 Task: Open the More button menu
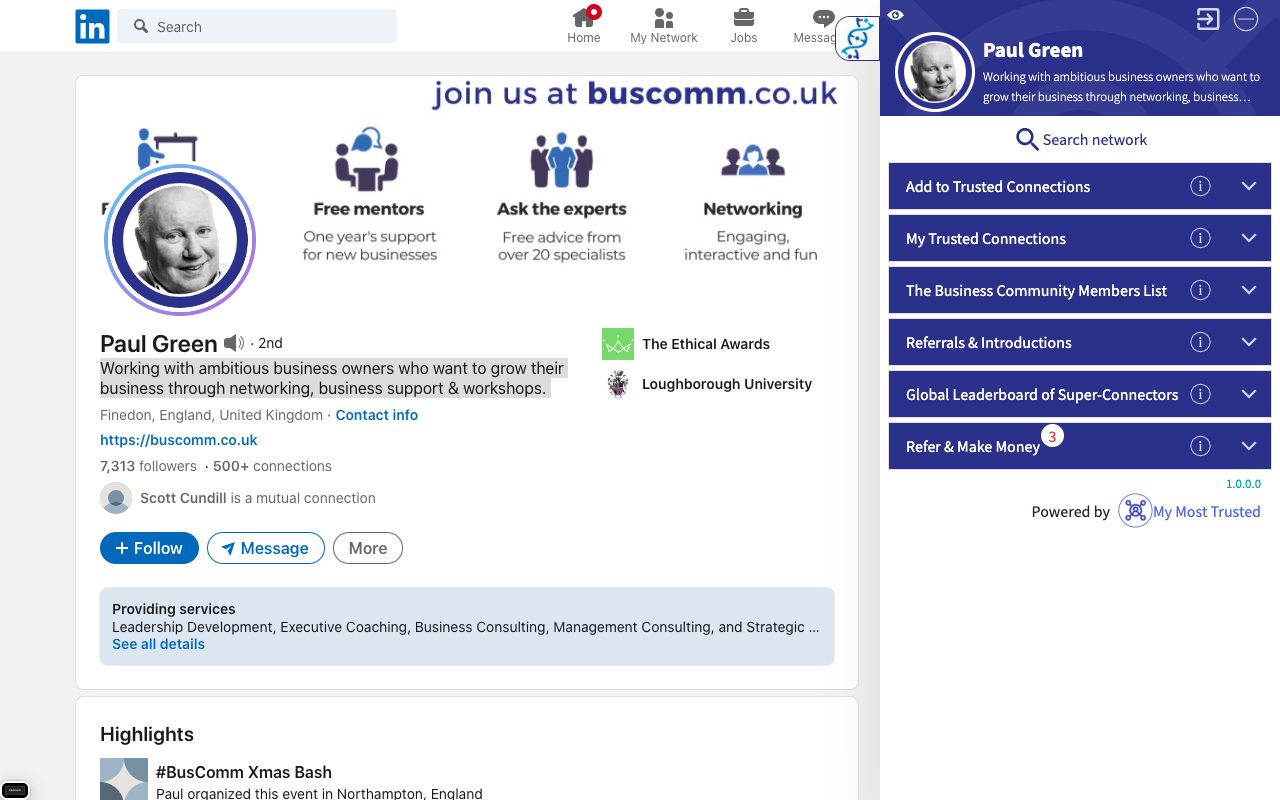(368, 548)
